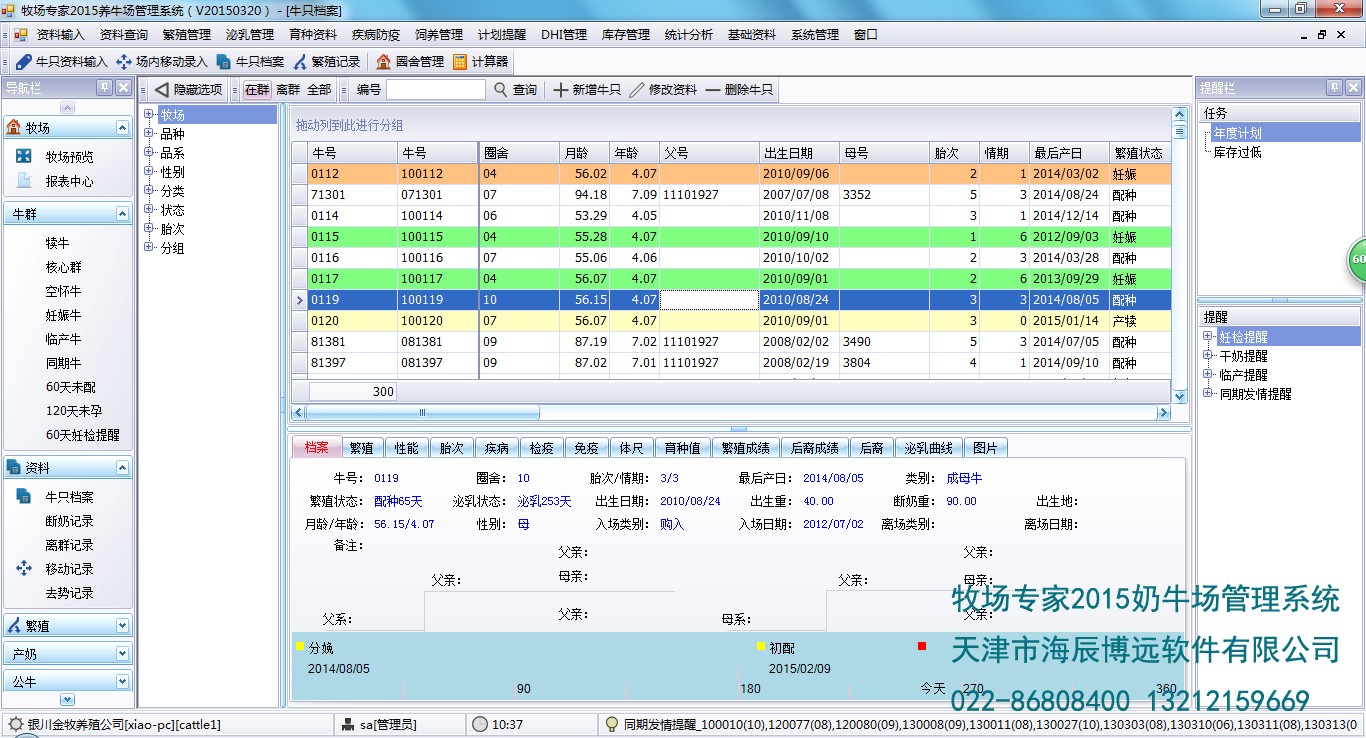Switch to the 泌乳曲线 tab
Screen dimensions: 1366x738
[930, 448]
